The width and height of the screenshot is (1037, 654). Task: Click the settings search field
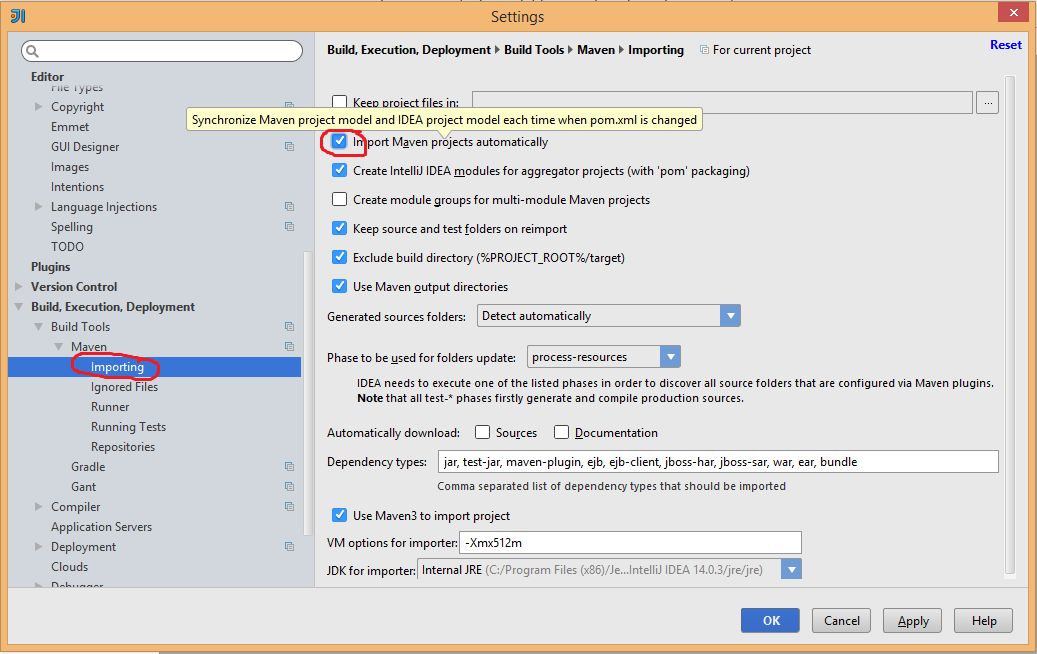[162, 51]
